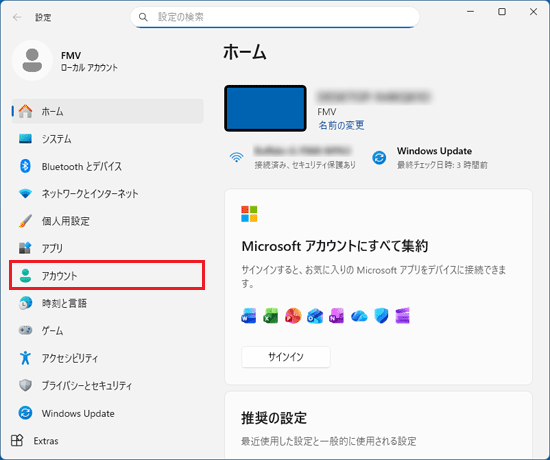550x460 pixels.
Task: Click the FMV ローカル アカウント profile header
Action: (x=65, y=60)
